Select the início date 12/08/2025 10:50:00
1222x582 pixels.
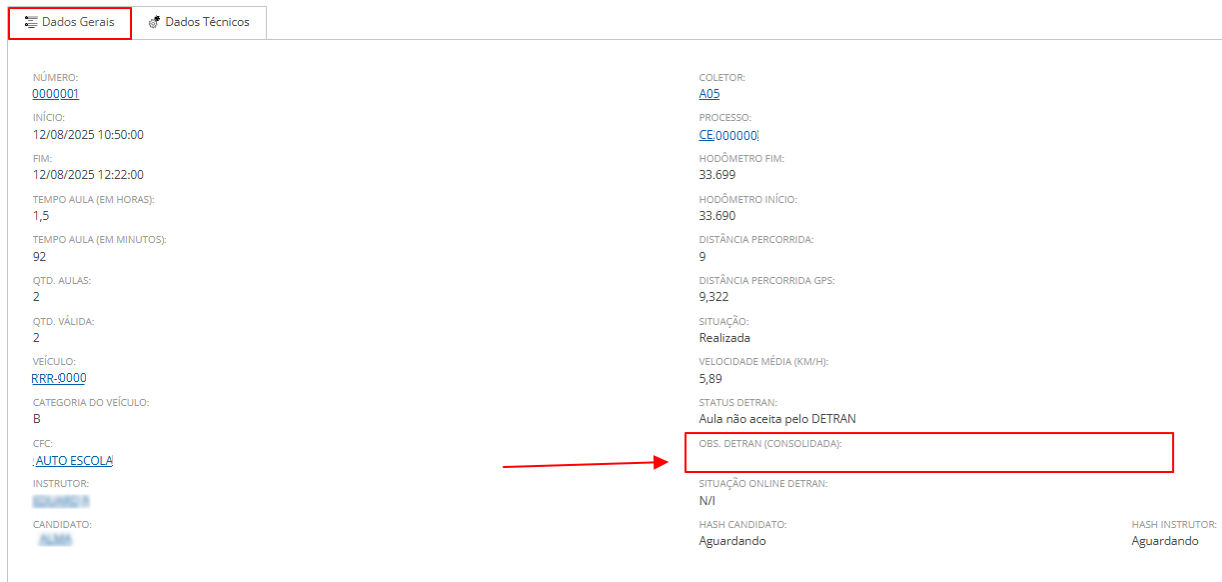pos(88,135)
